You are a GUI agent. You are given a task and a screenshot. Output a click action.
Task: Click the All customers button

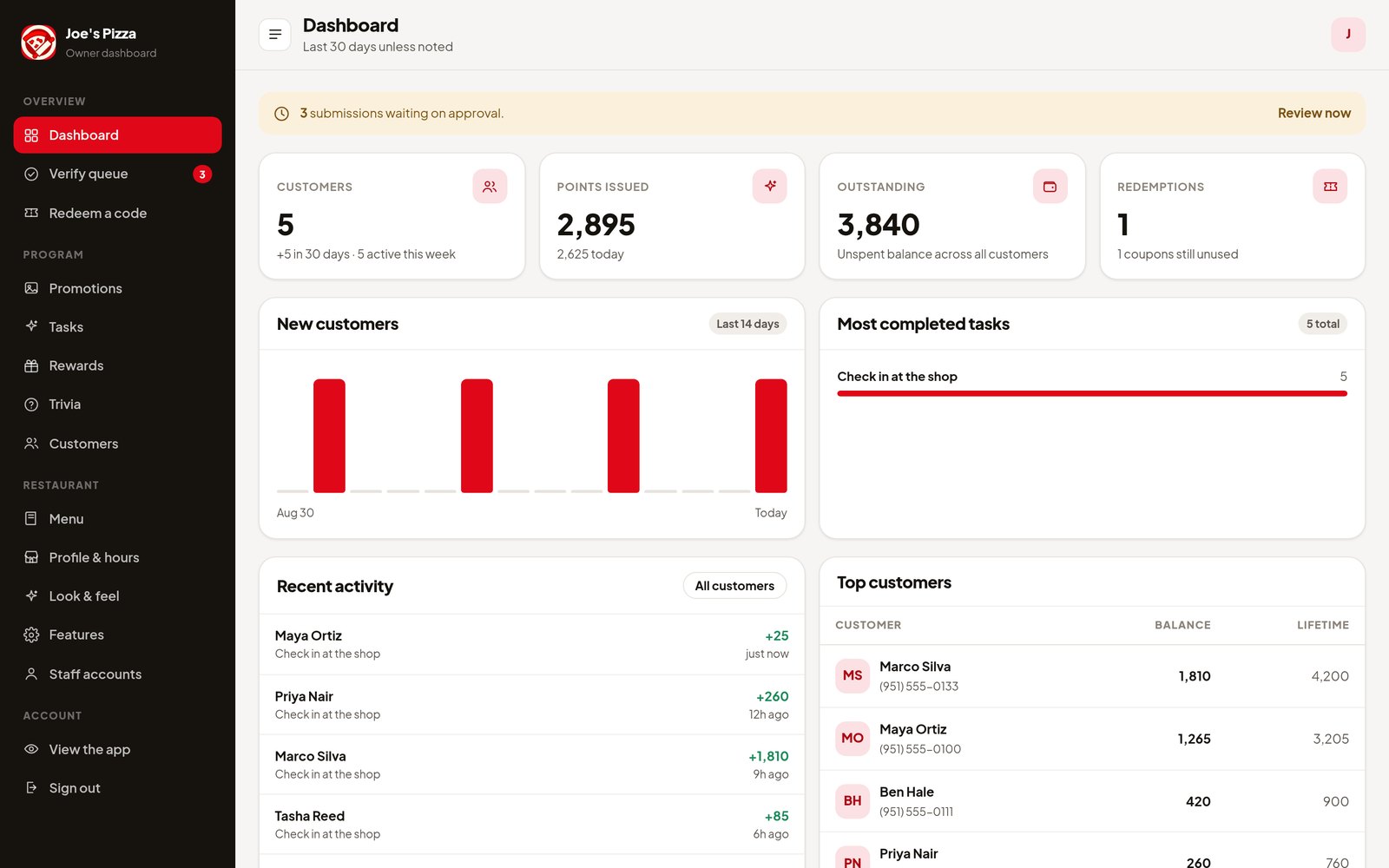734,586
